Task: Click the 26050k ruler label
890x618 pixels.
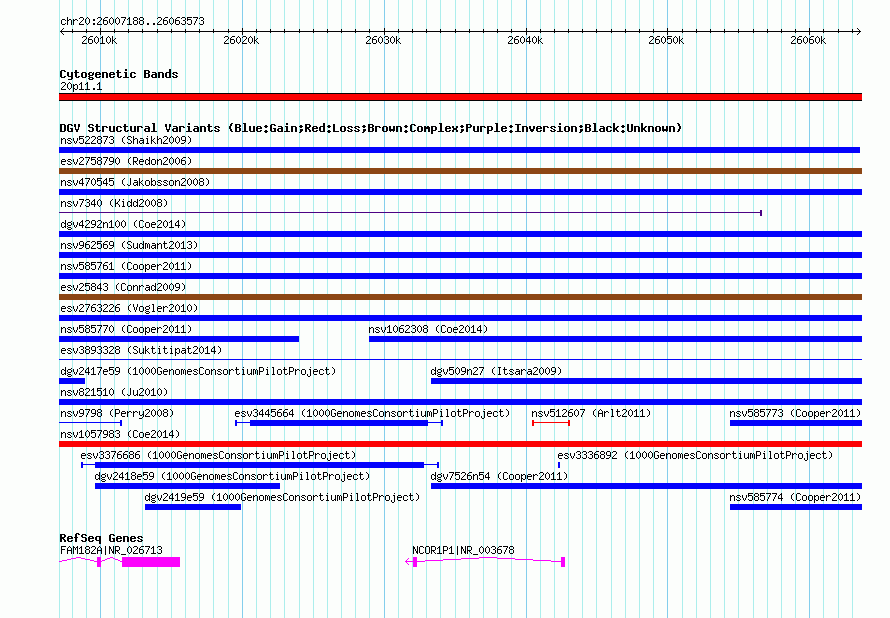Action: pyautogui.click(x=666, y=40)
